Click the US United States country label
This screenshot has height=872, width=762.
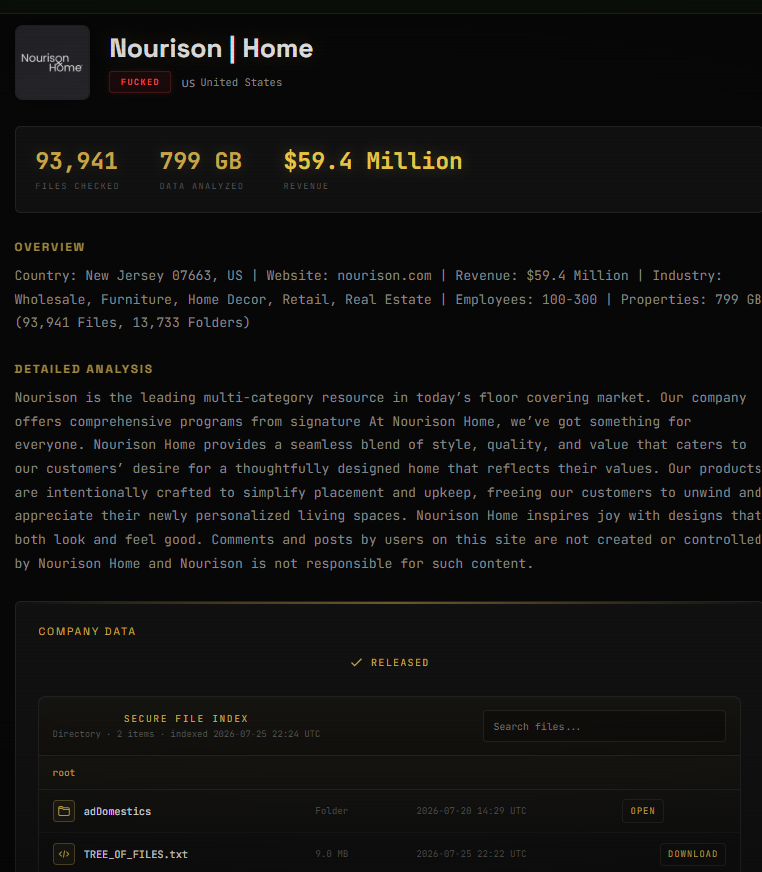(x=231, y=82)
